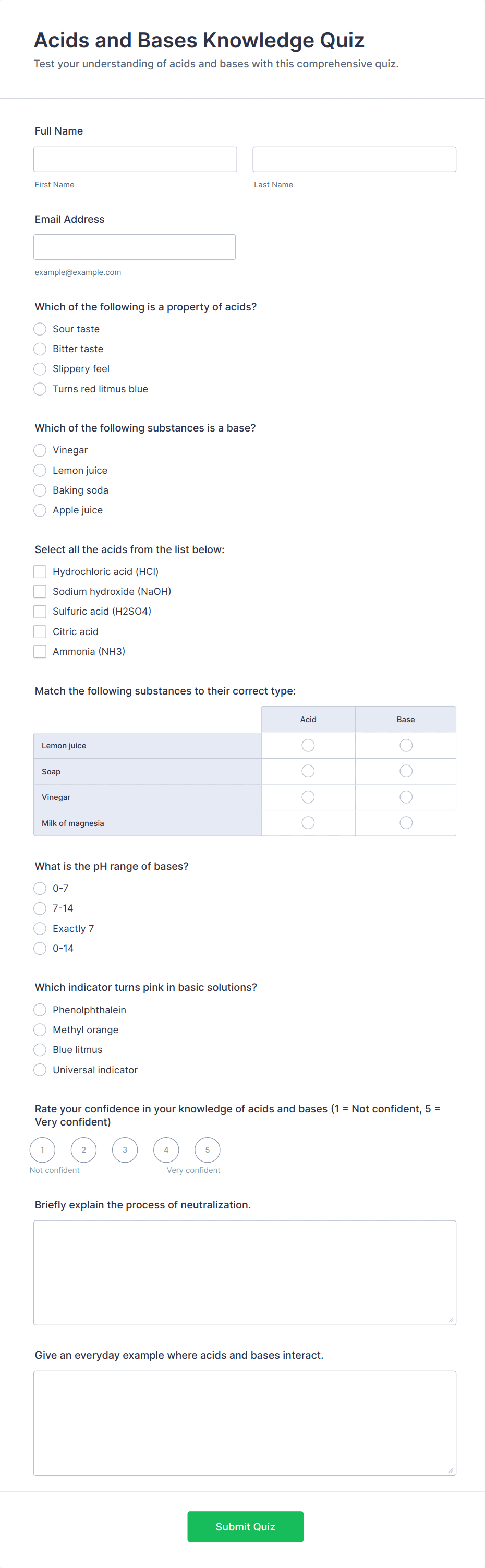485x1568 pixels.
Task: Focus the Email Address text box
Action: tap(135, 247)
